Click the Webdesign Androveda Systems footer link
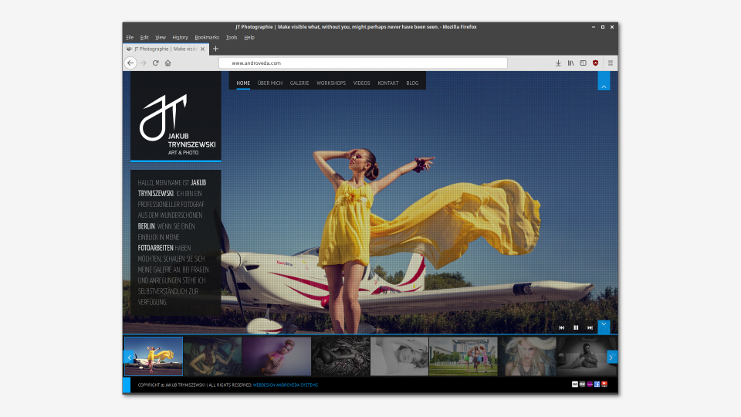741x417 pixels. pos(285,385)
